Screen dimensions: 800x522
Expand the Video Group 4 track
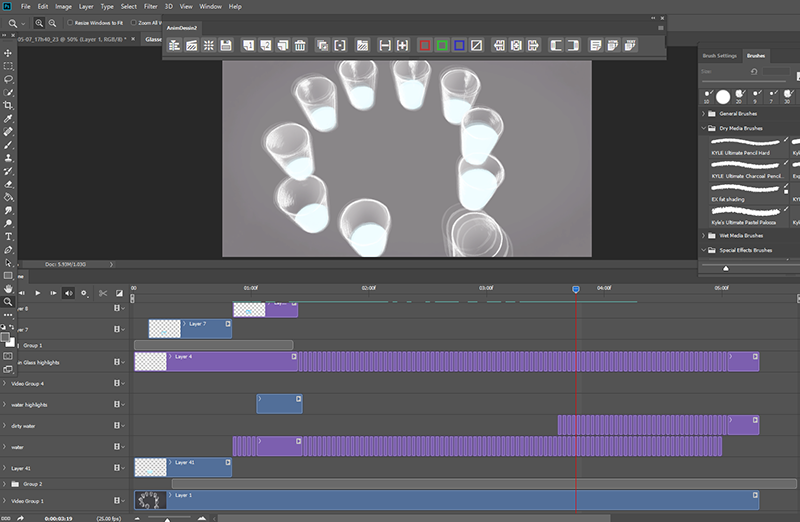[x=5, y=383]
